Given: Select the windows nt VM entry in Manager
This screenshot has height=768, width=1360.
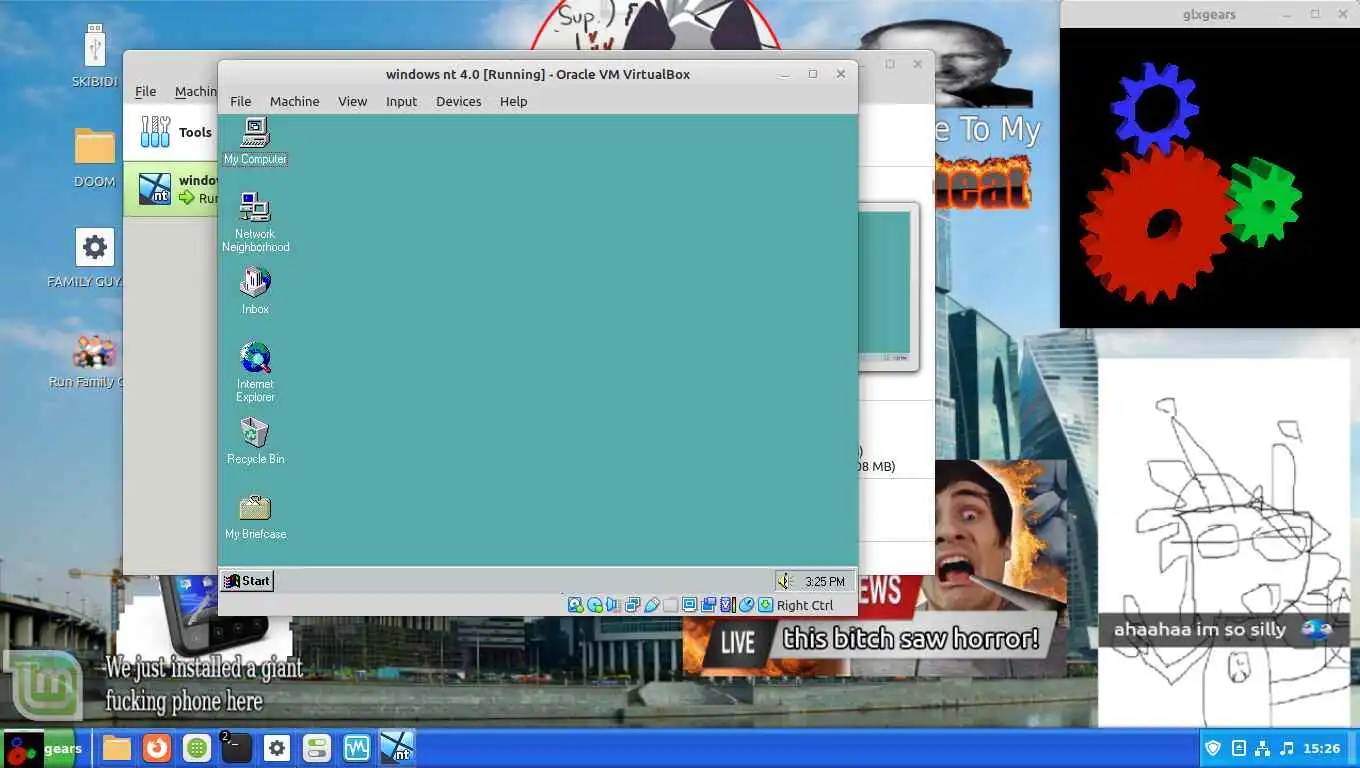Looking at the screenshot, I should (171, 189).
